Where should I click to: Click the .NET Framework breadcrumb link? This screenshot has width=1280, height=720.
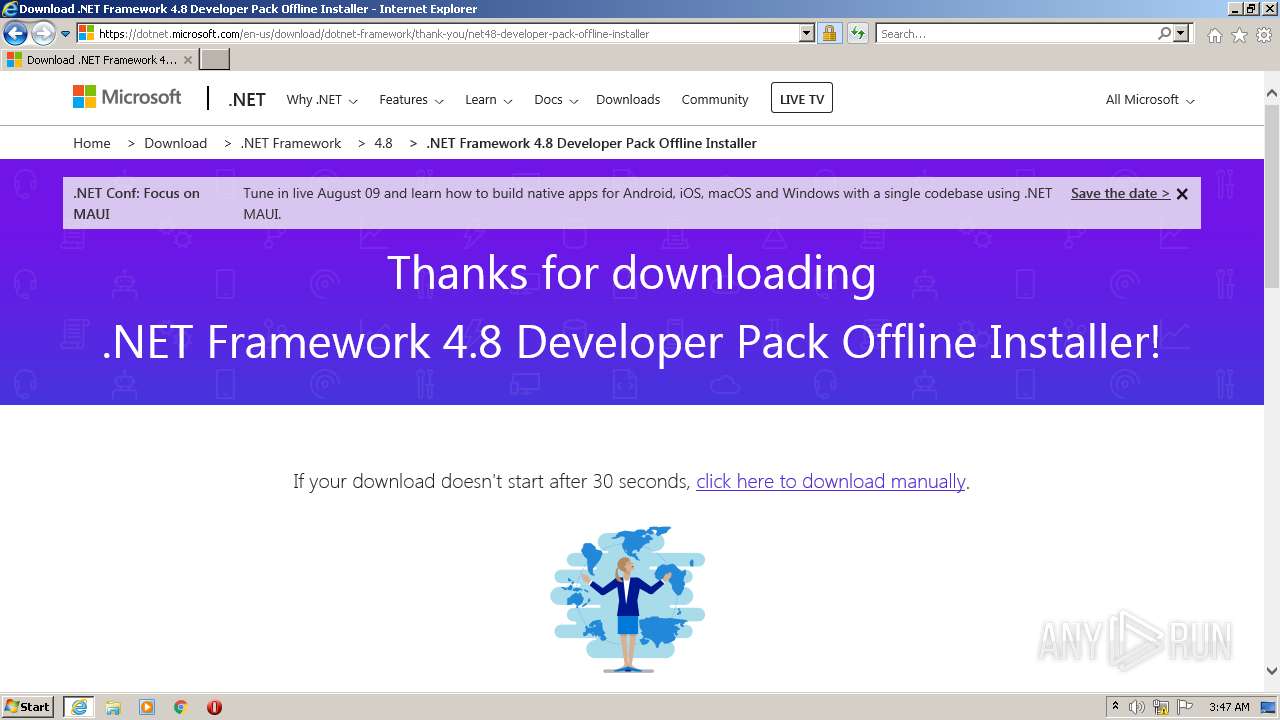pos(291,143)
